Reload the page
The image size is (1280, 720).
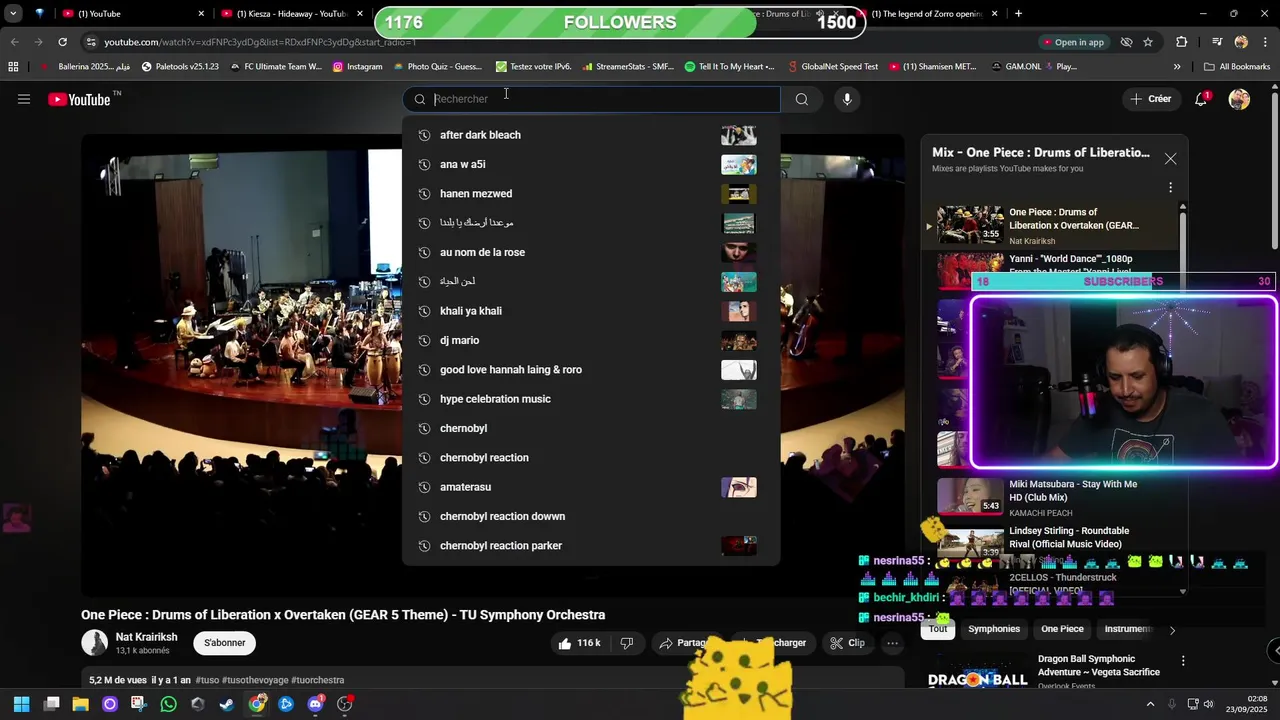tap(62, 42)
